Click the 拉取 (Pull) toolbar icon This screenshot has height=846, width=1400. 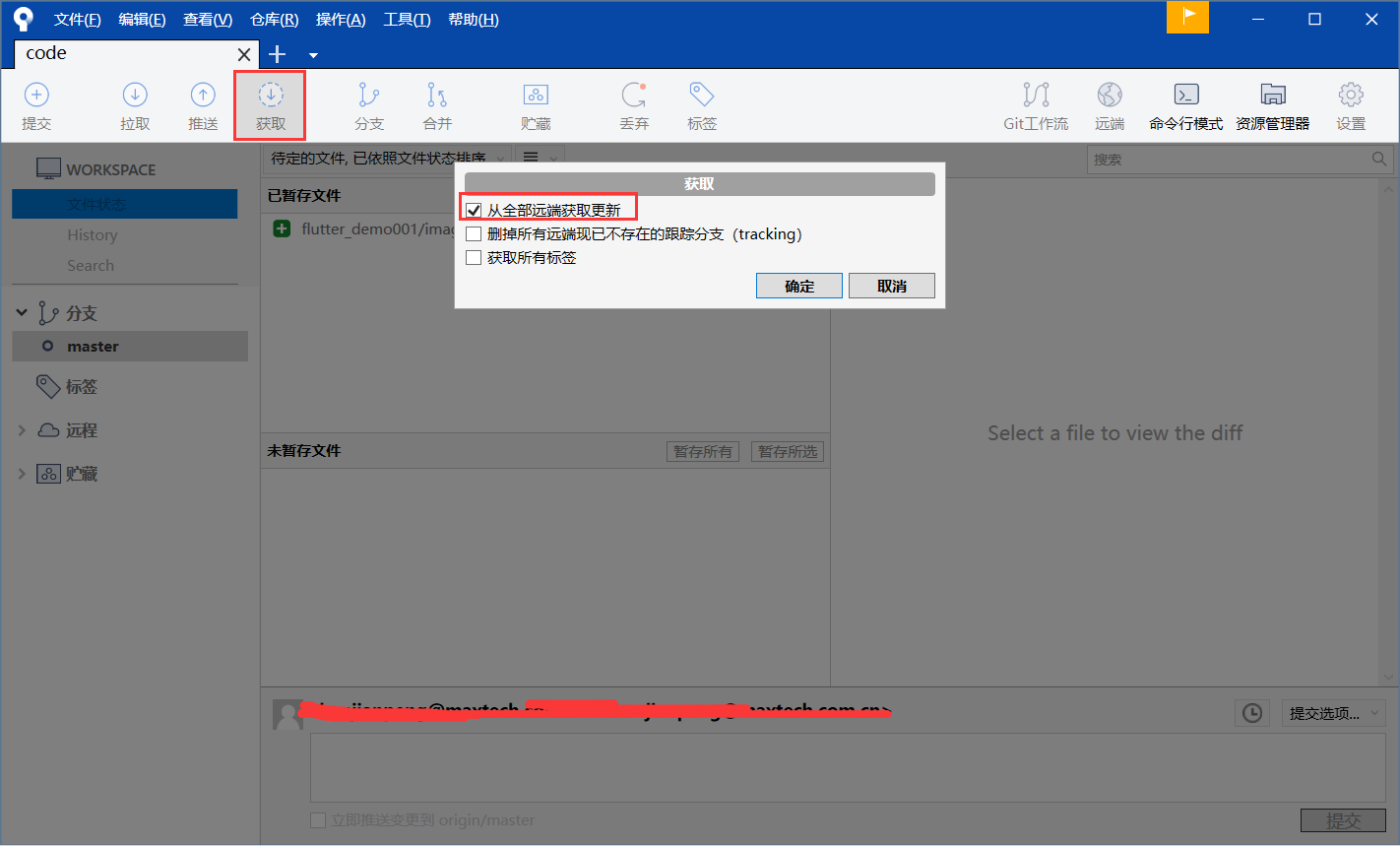pyautogui.click(x=134, y=103)
